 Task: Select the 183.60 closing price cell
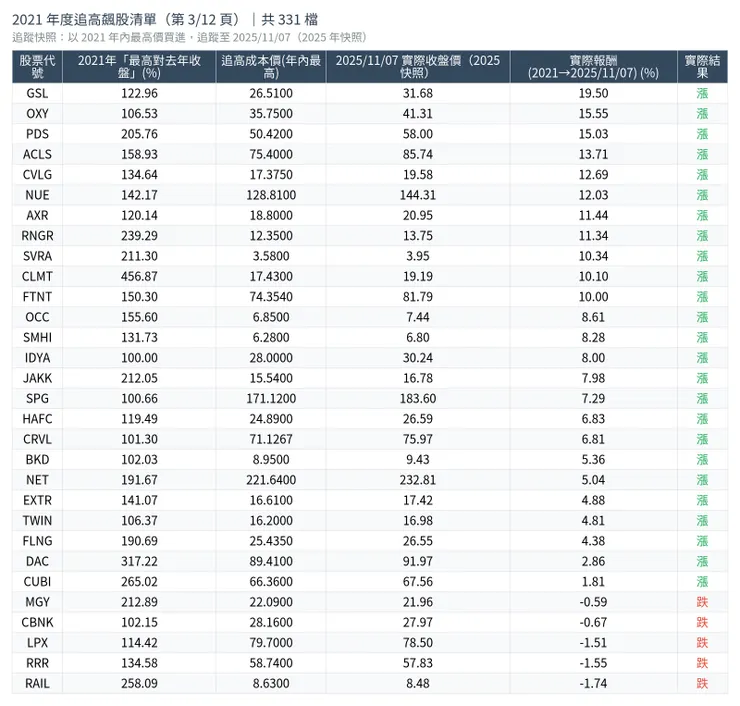click(417, 399)
